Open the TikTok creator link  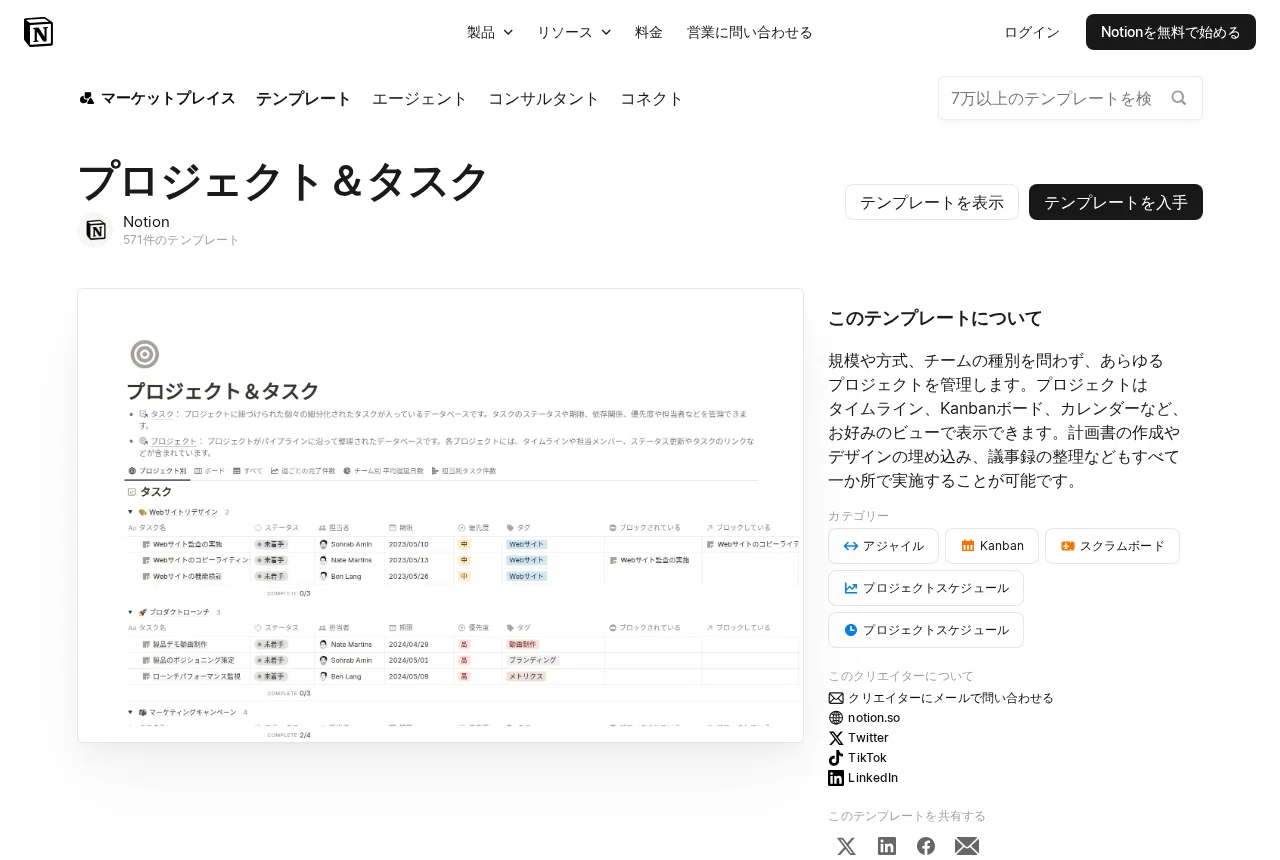867,757
